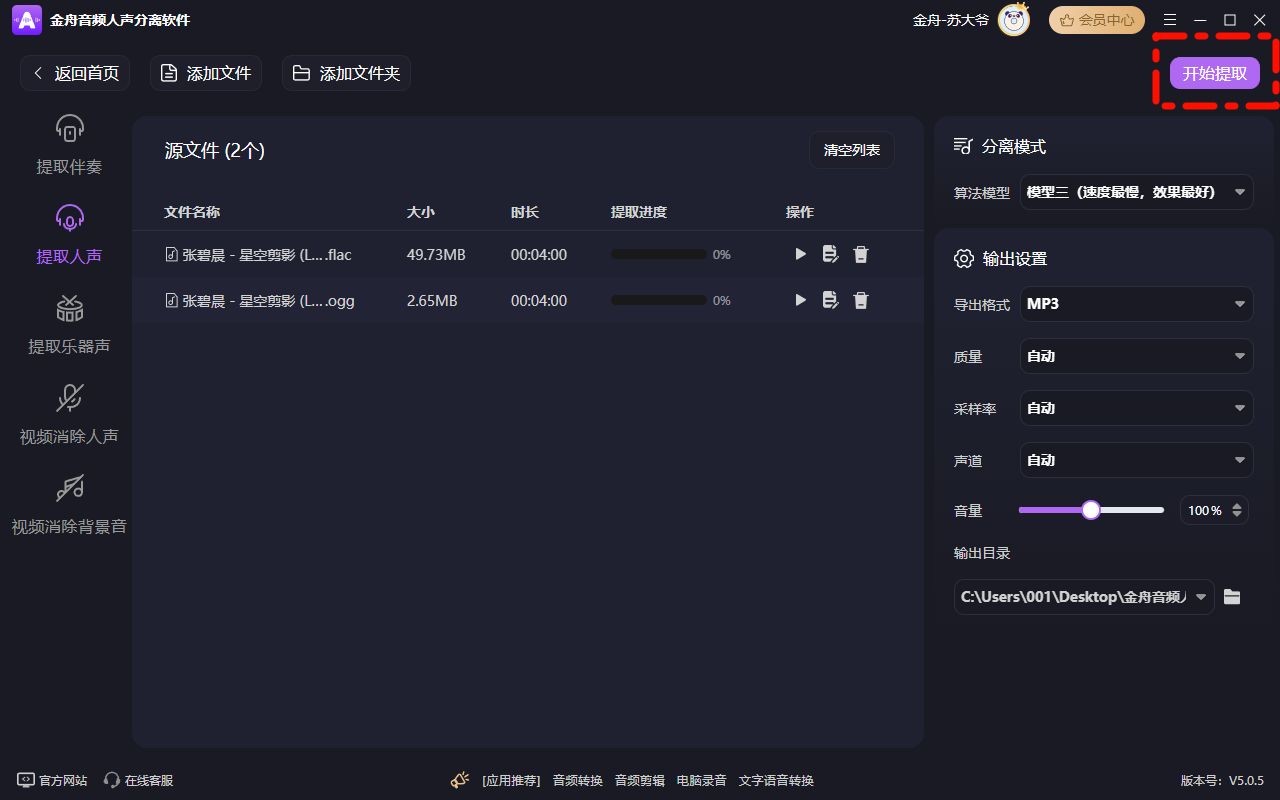Viewport: 1280px width, 800px height.
Task: Select the 提取人声 sidebar mode
Action: [x=69, y=236]
